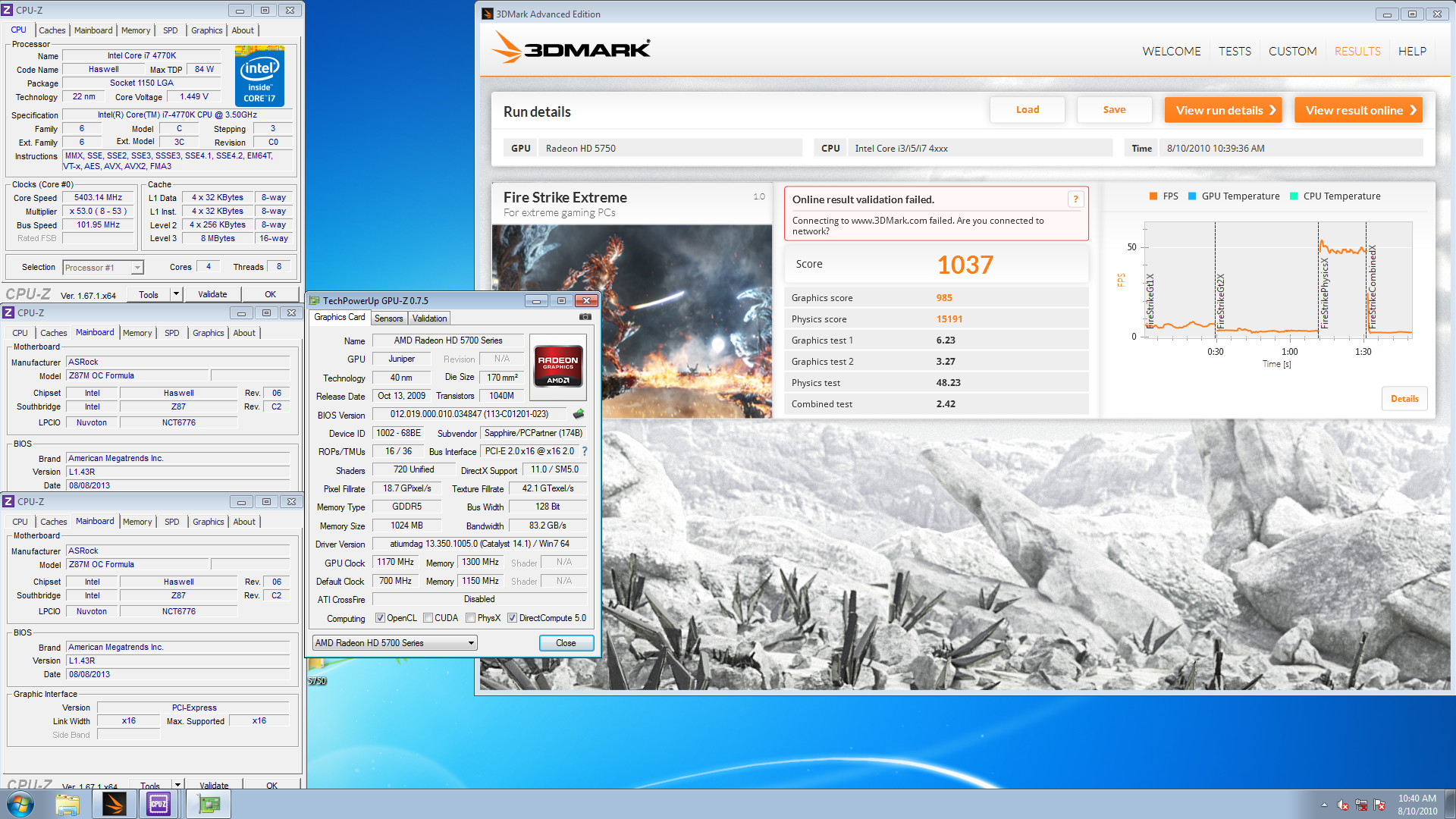This screenshot has height=819, width=1456.
Task: Toggle the CUDA checkbox in GPU-Z
Action: click(428, 618)
